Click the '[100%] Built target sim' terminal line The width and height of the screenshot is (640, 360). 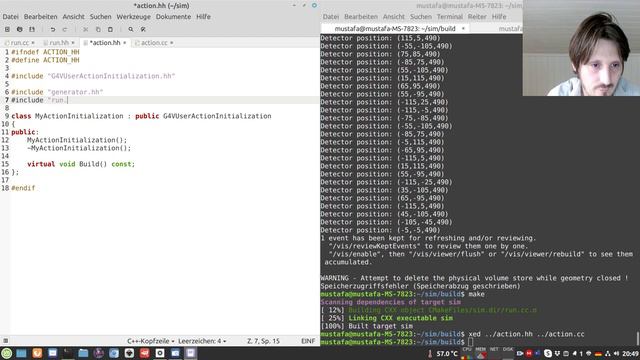coord(367,326)
